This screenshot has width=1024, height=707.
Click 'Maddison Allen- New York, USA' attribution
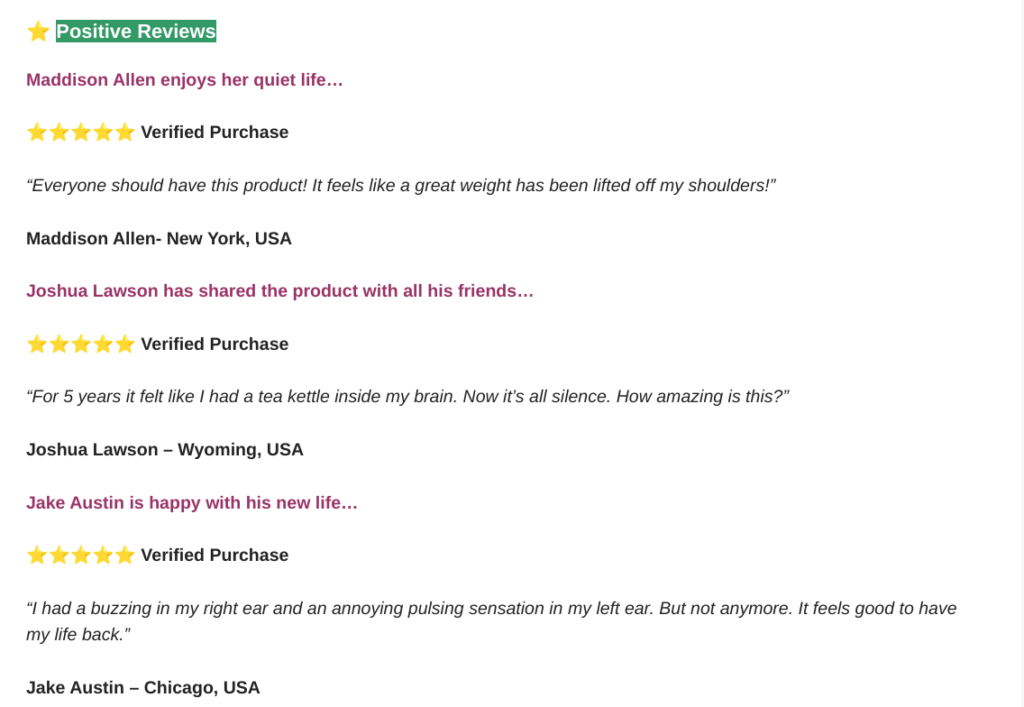pos(159,238)
